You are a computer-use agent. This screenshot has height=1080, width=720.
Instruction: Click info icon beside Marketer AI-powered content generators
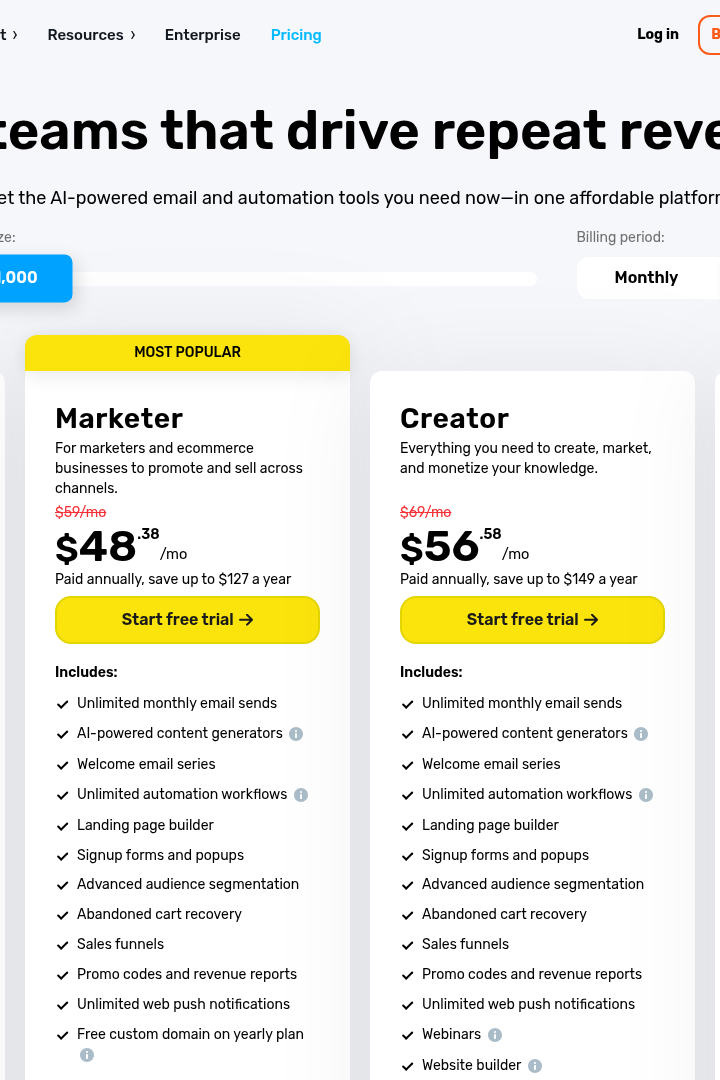(x=296, y=734)
